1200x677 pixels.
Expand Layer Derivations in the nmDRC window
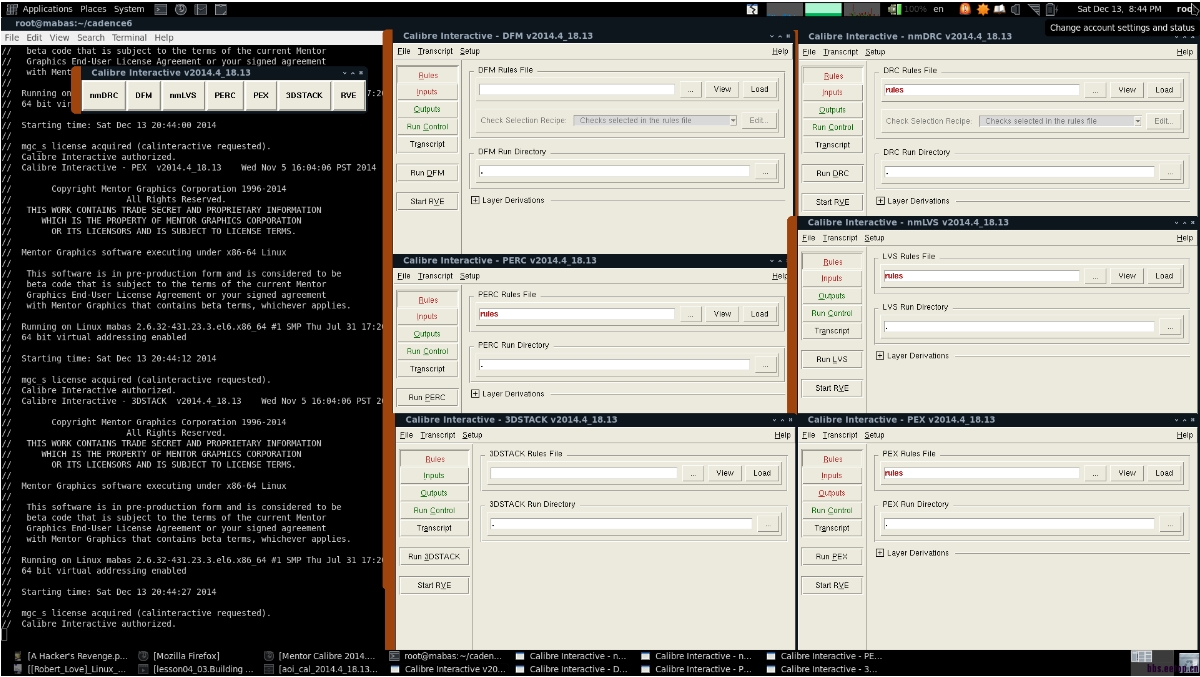(x=880, y=201)
